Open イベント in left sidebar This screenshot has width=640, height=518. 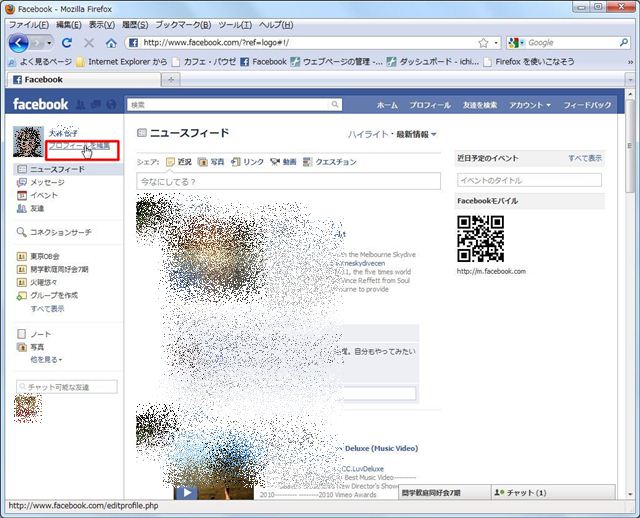[x=37, y=196]
